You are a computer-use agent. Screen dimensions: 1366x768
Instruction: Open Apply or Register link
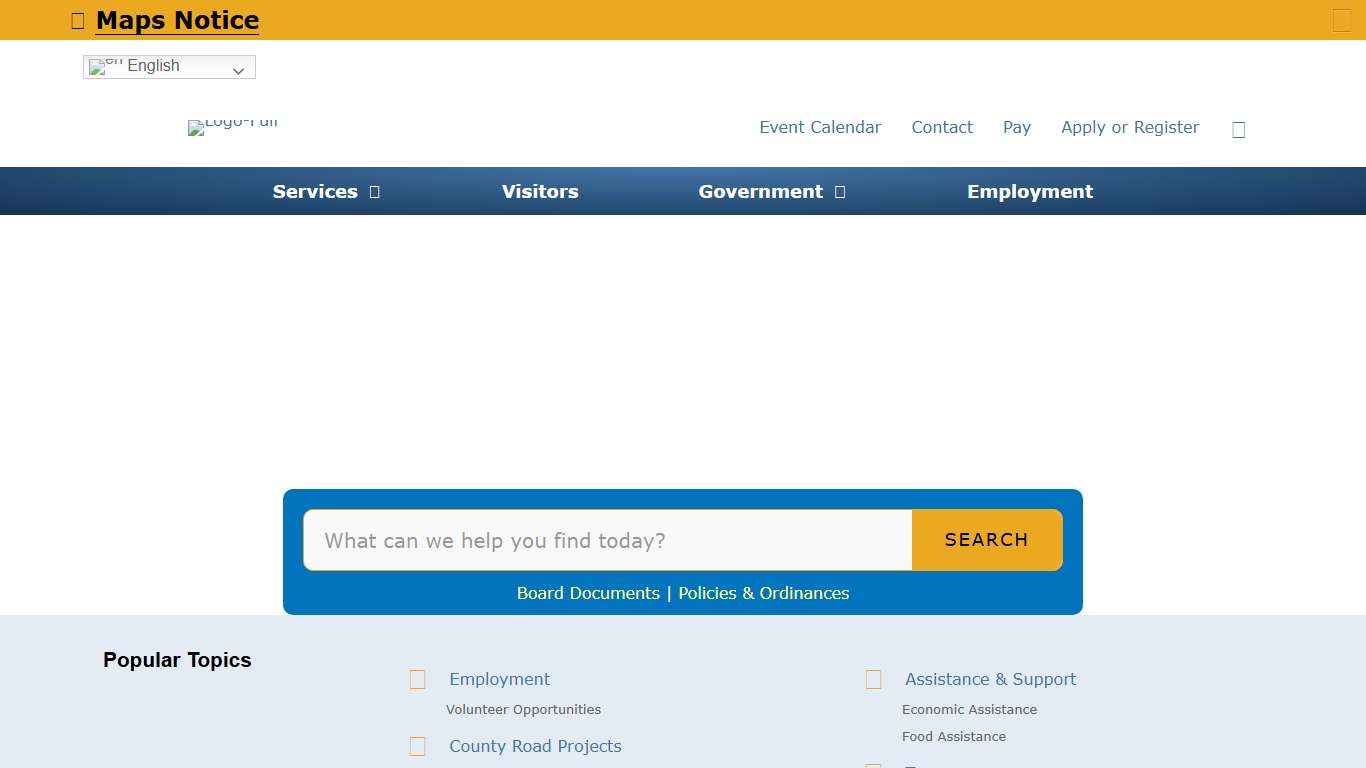1129,128
